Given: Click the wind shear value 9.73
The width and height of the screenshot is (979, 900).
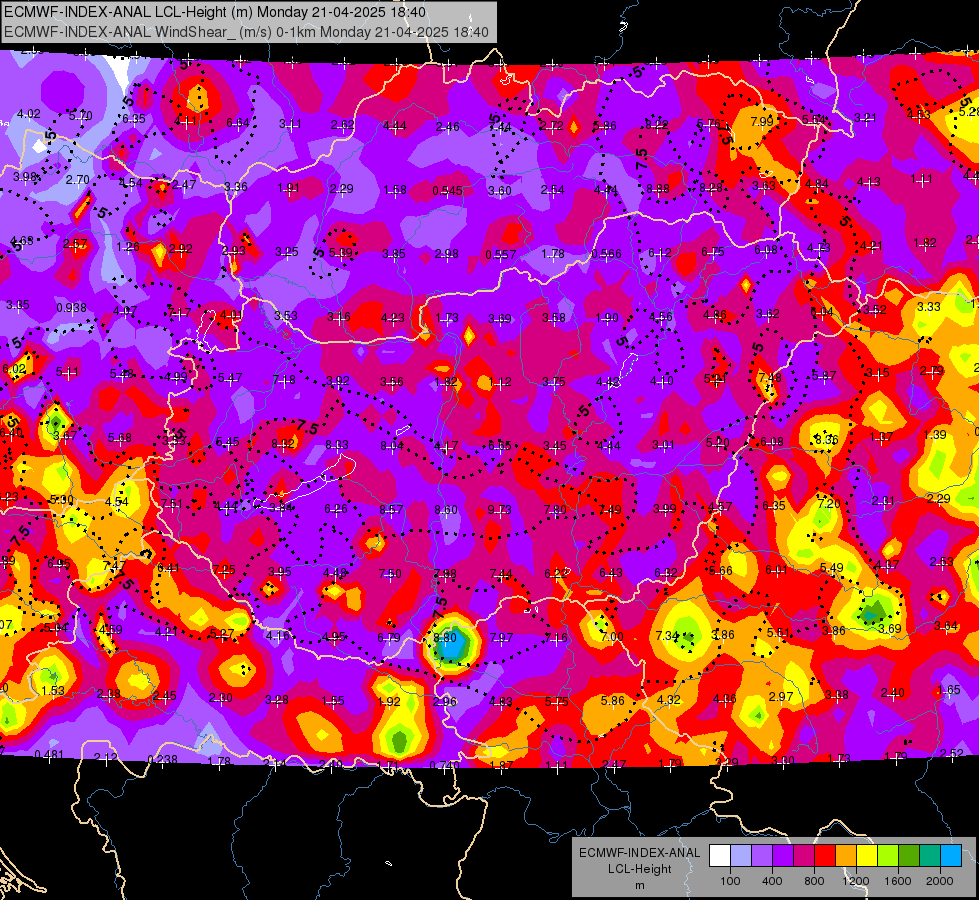Looking at the screenshot, I should tap(499, 510).
